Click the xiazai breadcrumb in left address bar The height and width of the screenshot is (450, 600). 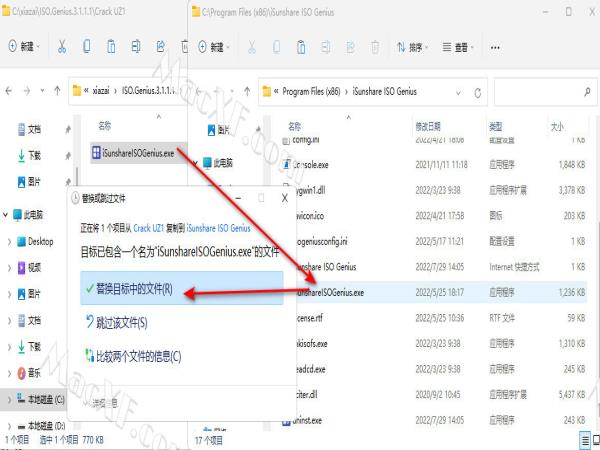tap(101, 91)
